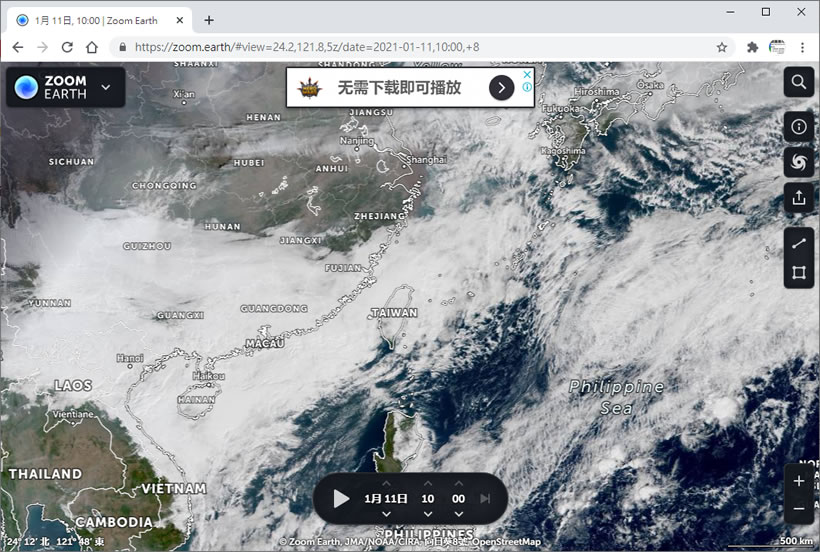The height and width of the screenshot is (552, 820).
Task: Reload the Zoom Earth page
Action: pos(67,47)
